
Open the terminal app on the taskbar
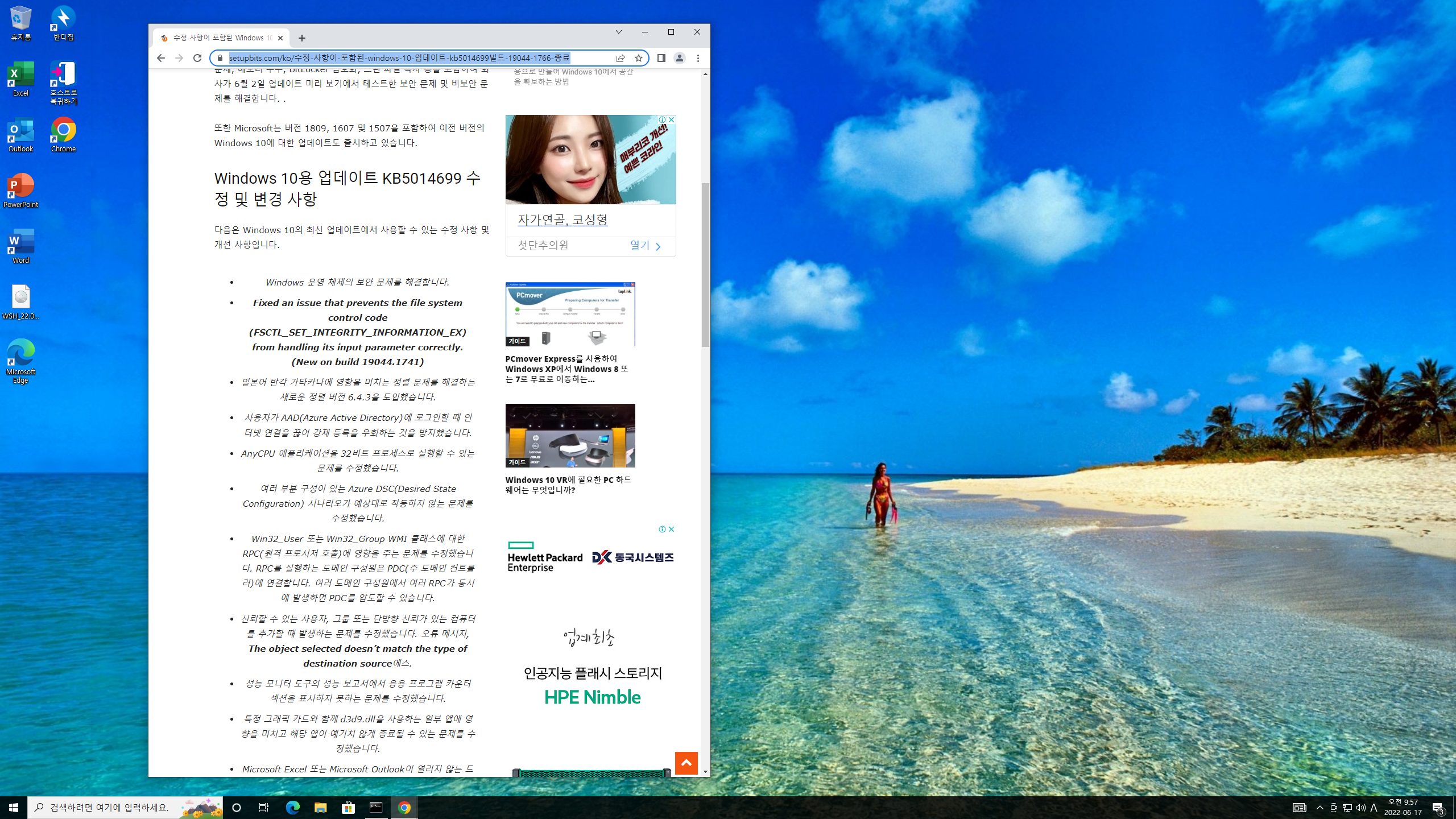[376, 807]
